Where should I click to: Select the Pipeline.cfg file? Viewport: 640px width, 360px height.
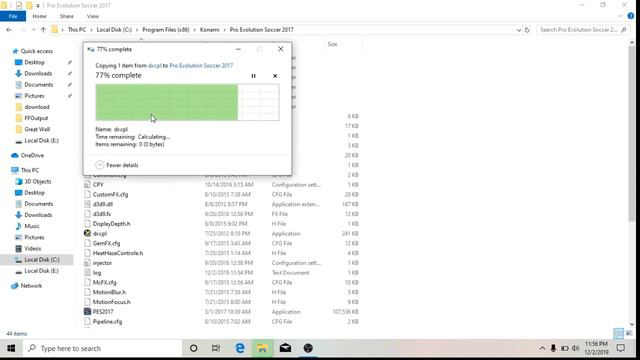coord(107,322)
